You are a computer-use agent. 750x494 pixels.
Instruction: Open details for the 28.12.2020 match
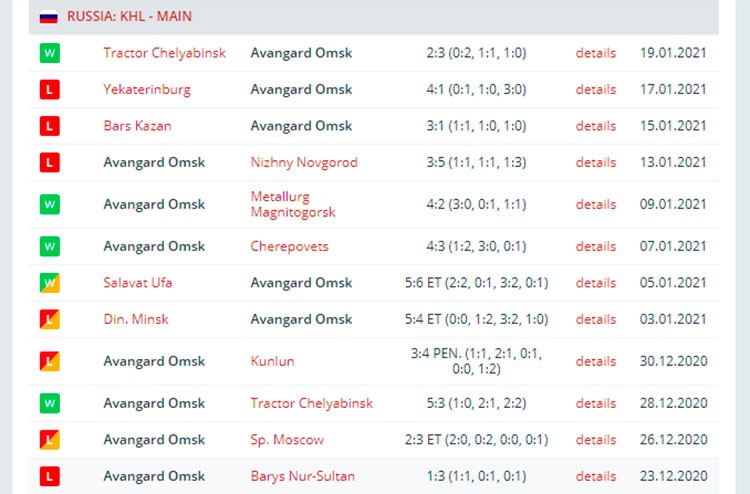596,404
